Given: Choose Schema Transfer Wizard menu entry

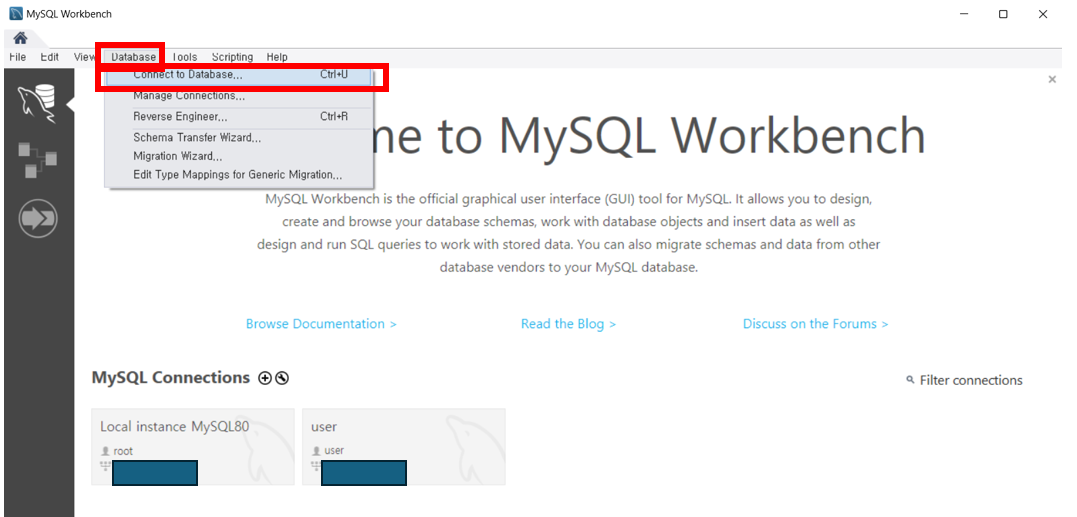Looking at the screenshot, I should tap(239, 137).
